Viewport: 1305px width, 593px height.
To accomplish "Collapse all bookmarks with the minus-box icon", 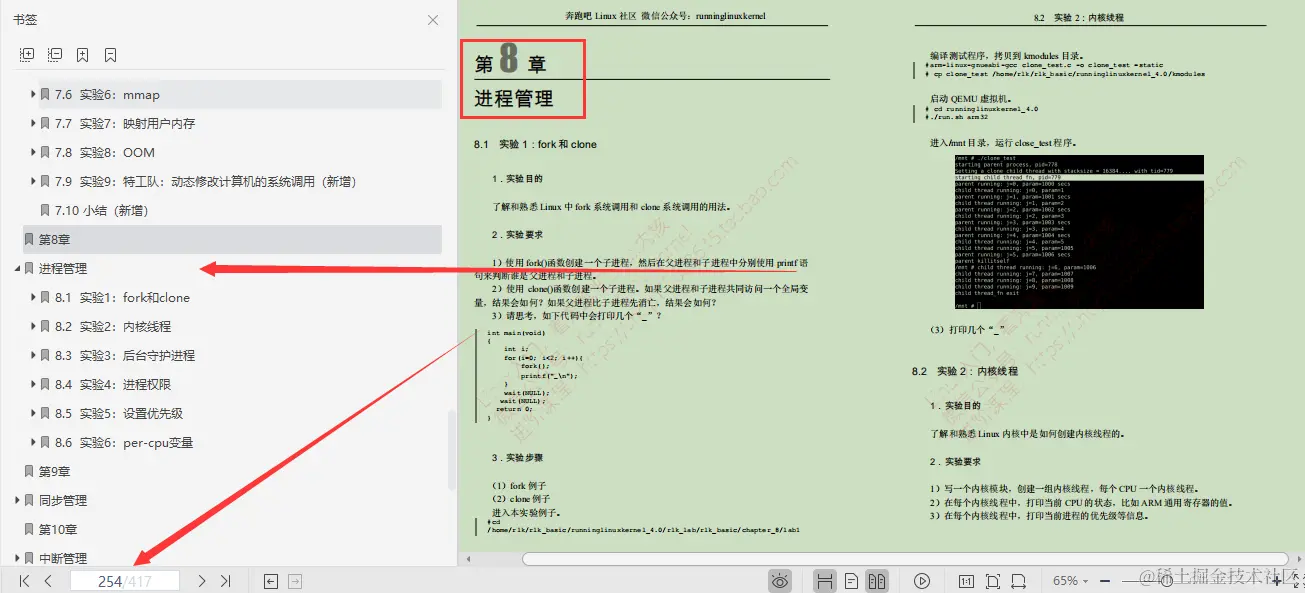I will point(53,54).
